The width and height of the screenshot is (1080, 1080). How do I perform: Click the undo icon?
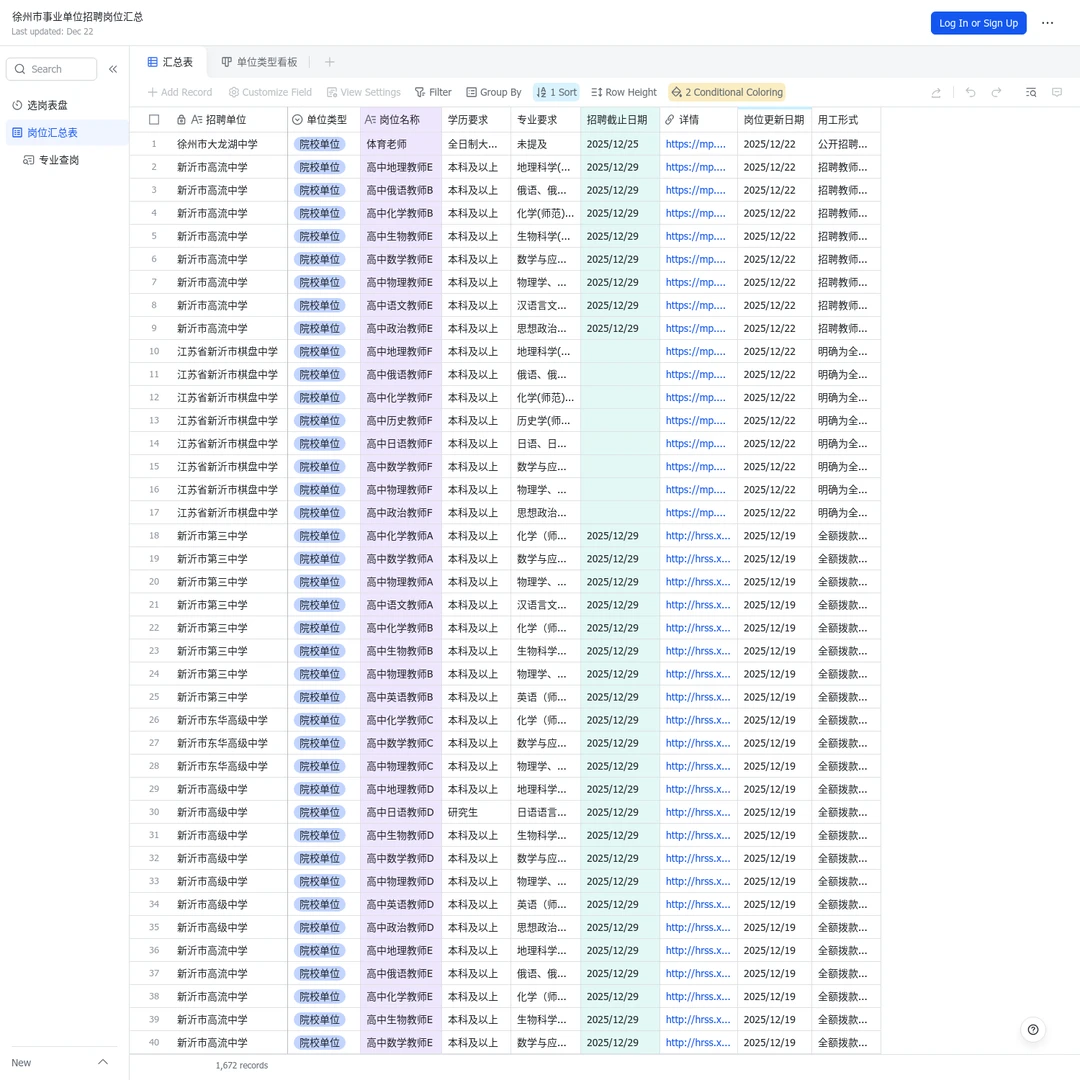tap(970, 92)
